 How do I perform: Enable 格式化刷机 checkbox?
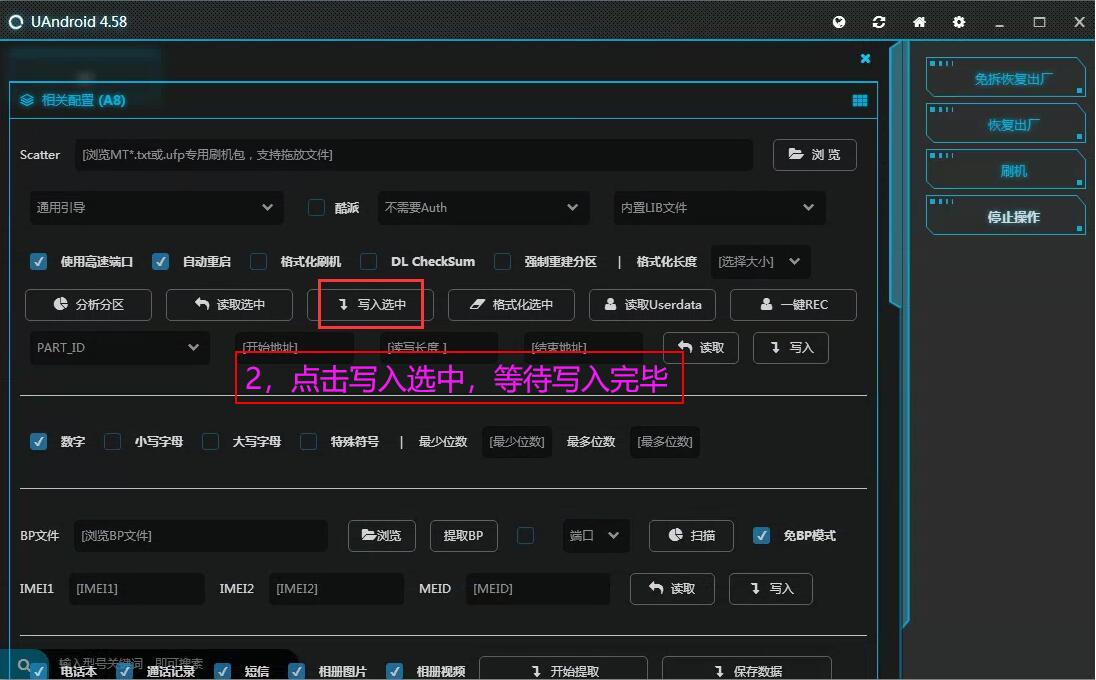click(x=259, y=261)
